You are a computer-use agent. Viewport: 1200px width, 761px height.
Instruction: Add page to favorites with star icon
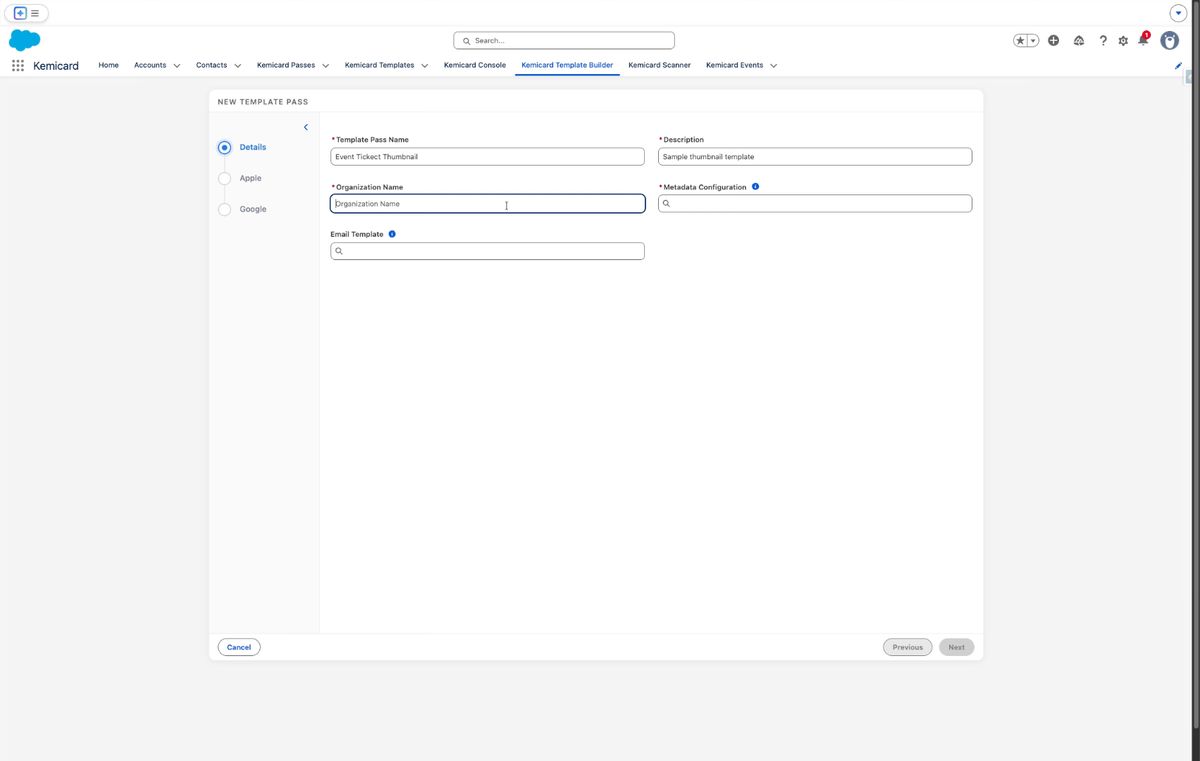[x=1020, y=41]
